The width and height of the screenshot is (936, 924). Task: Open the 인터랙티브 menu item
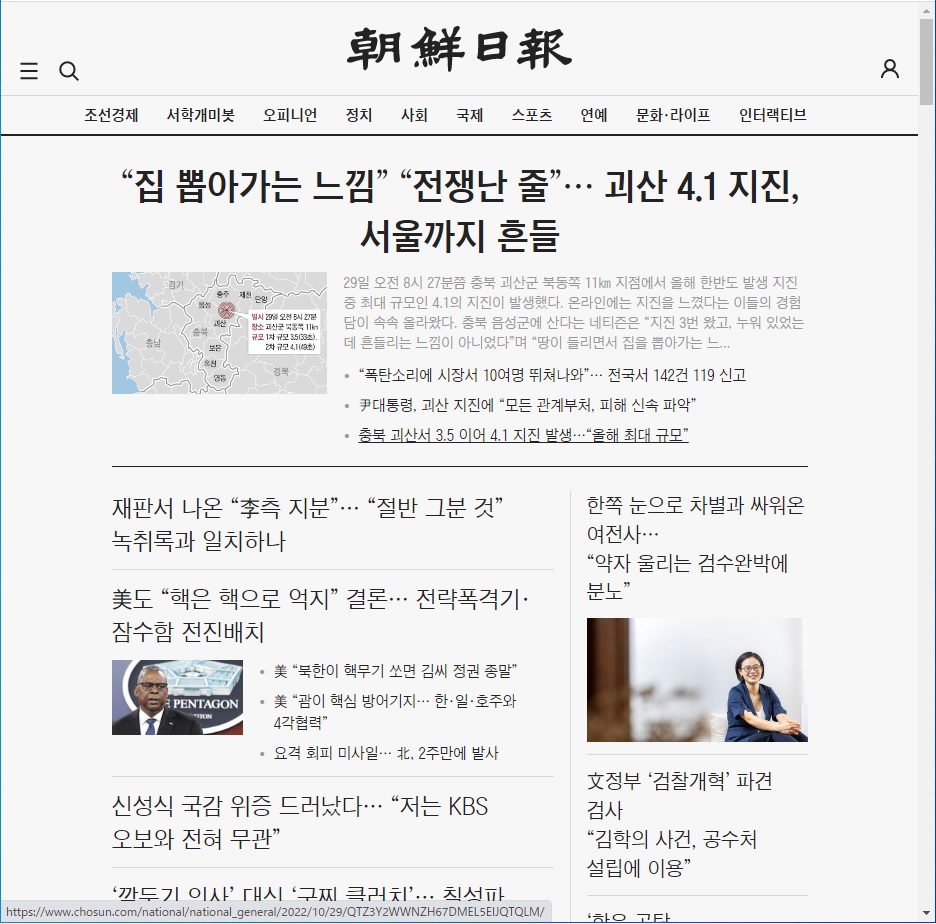772,115
